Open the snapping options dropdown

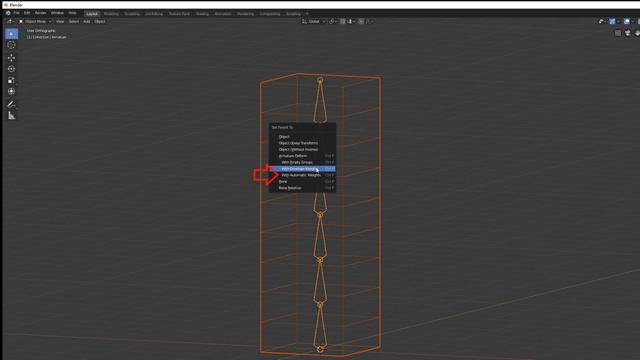351,21
